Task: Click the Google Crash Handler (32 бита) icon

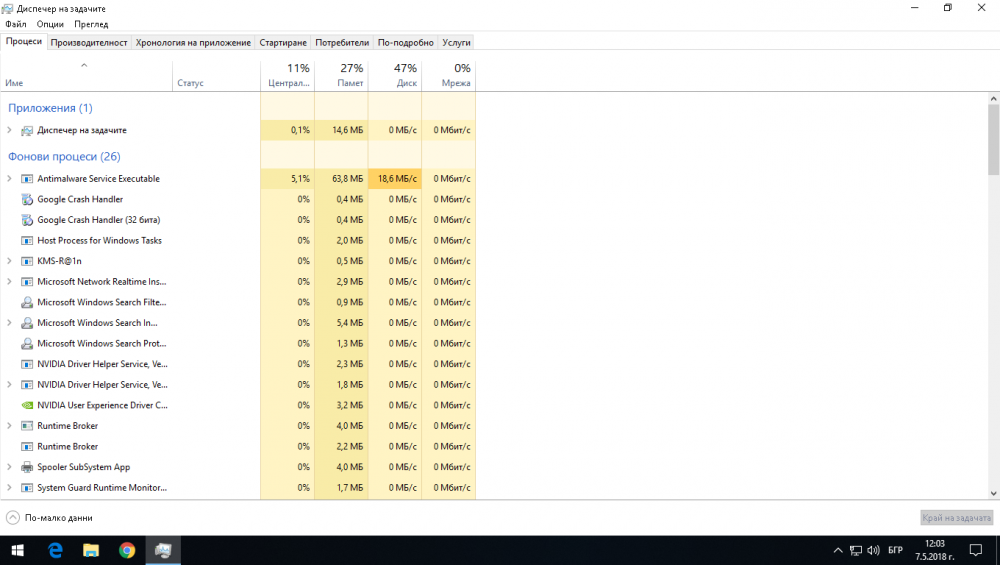Action: (x=27, y=220)
